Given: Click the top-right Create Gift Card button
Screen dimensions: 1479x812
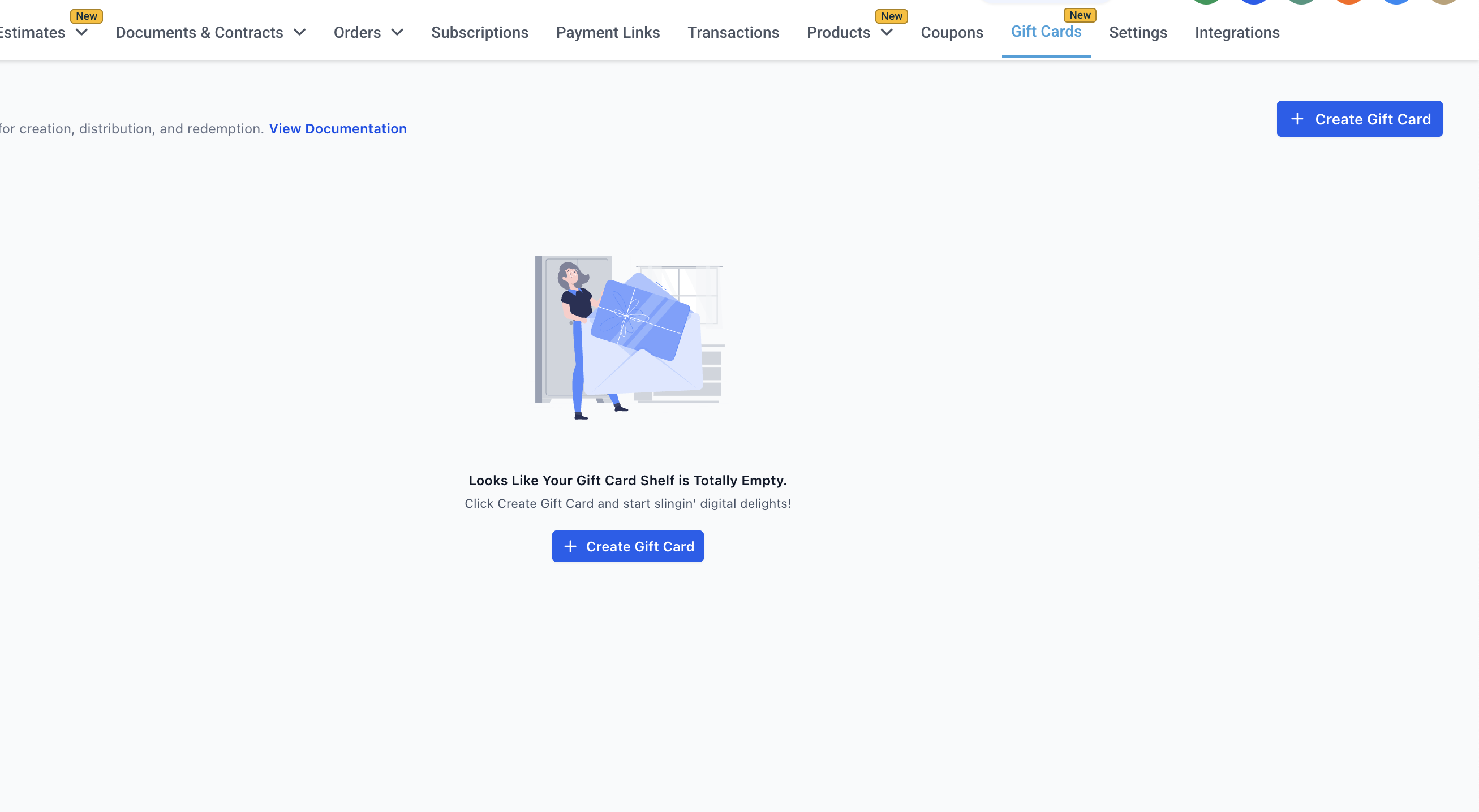Looking at the screenshot, I should pos(1359,119).
